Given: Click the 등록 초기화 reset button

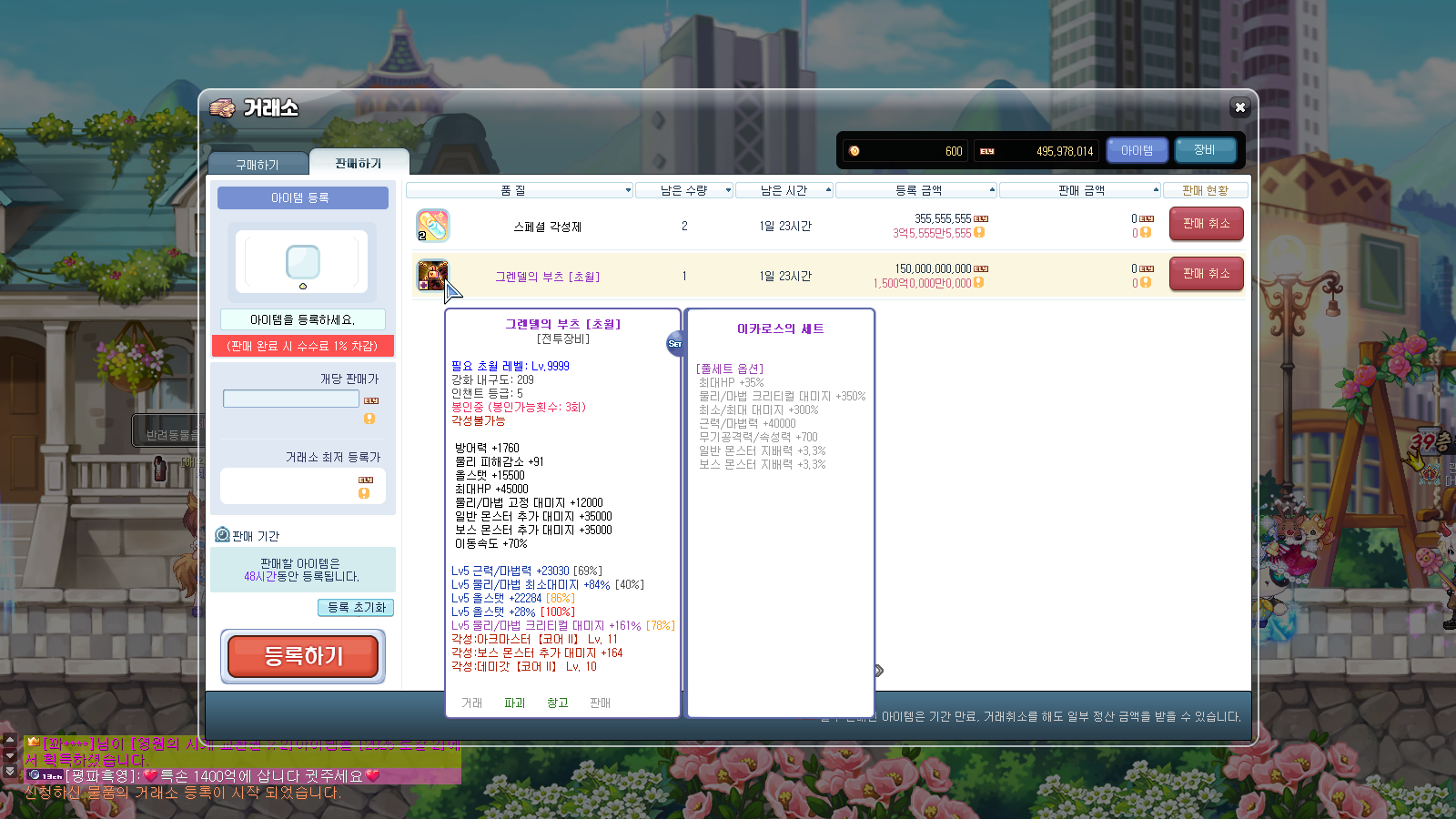Looking at the screenshot, I should [356, 607].
